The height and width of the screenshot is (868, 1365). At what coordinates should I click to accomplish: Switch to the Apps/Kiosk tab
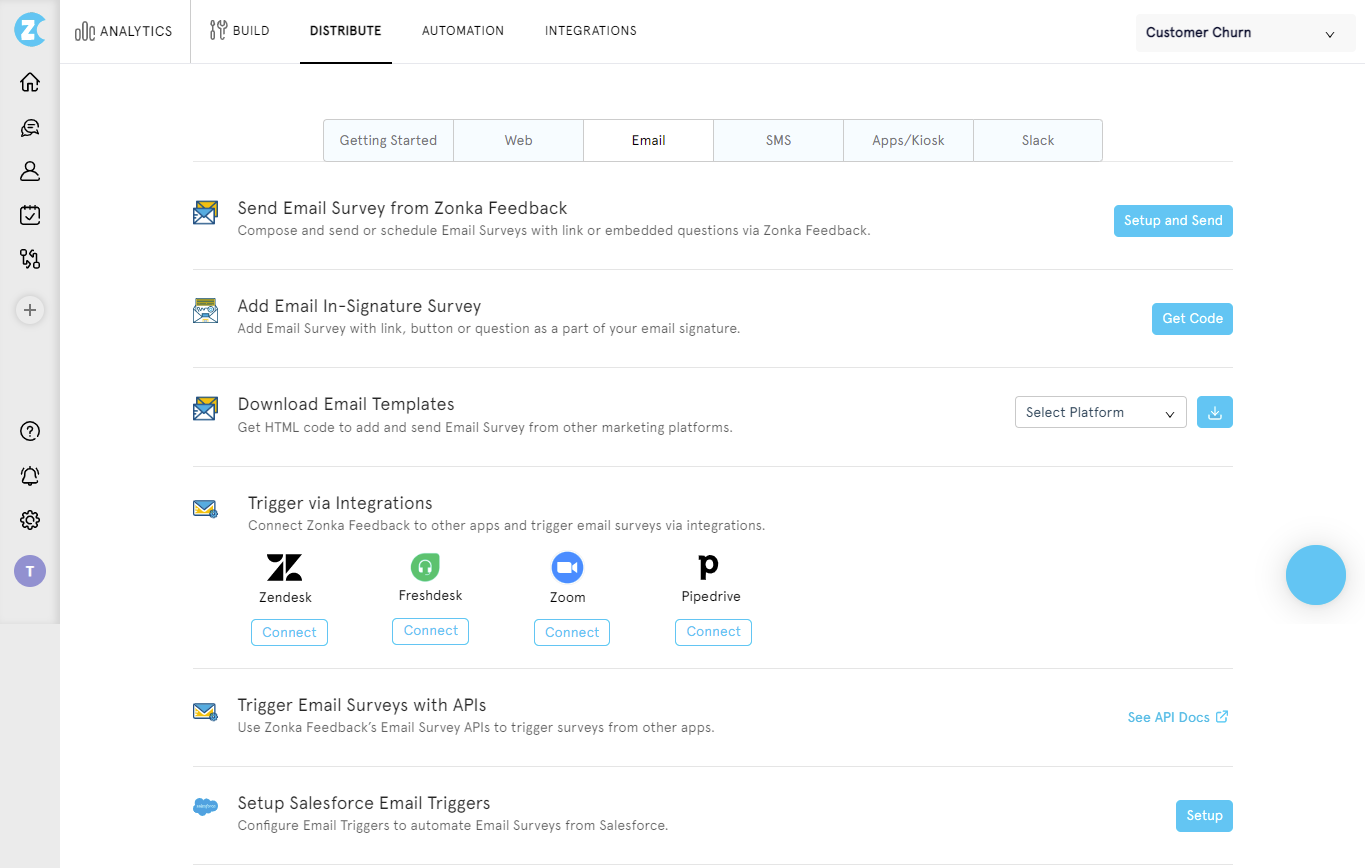tap(908, 141)
